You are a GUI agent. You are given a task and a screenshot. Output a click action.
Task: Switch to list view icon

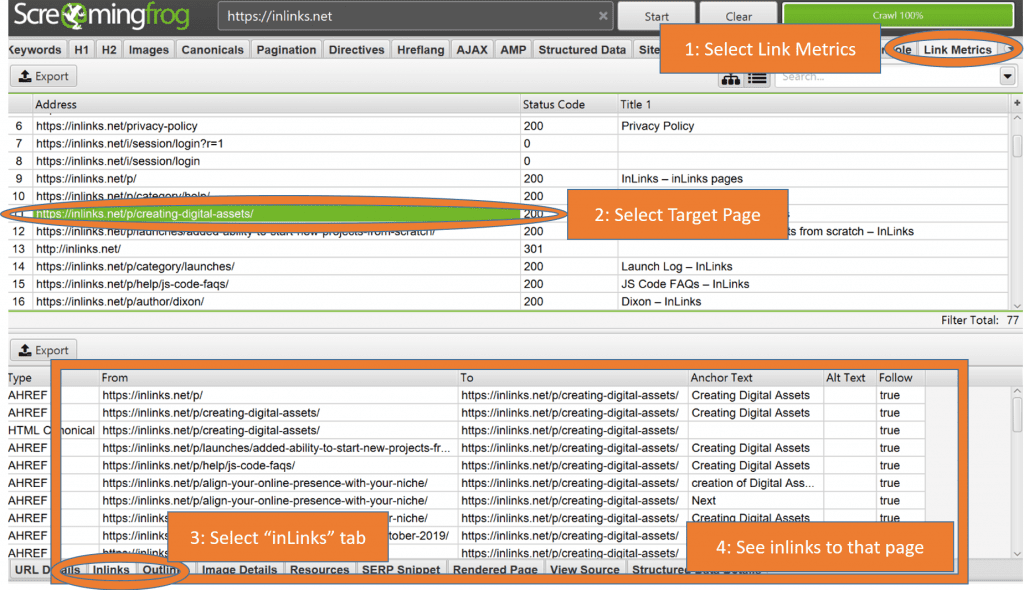[758, 78]
